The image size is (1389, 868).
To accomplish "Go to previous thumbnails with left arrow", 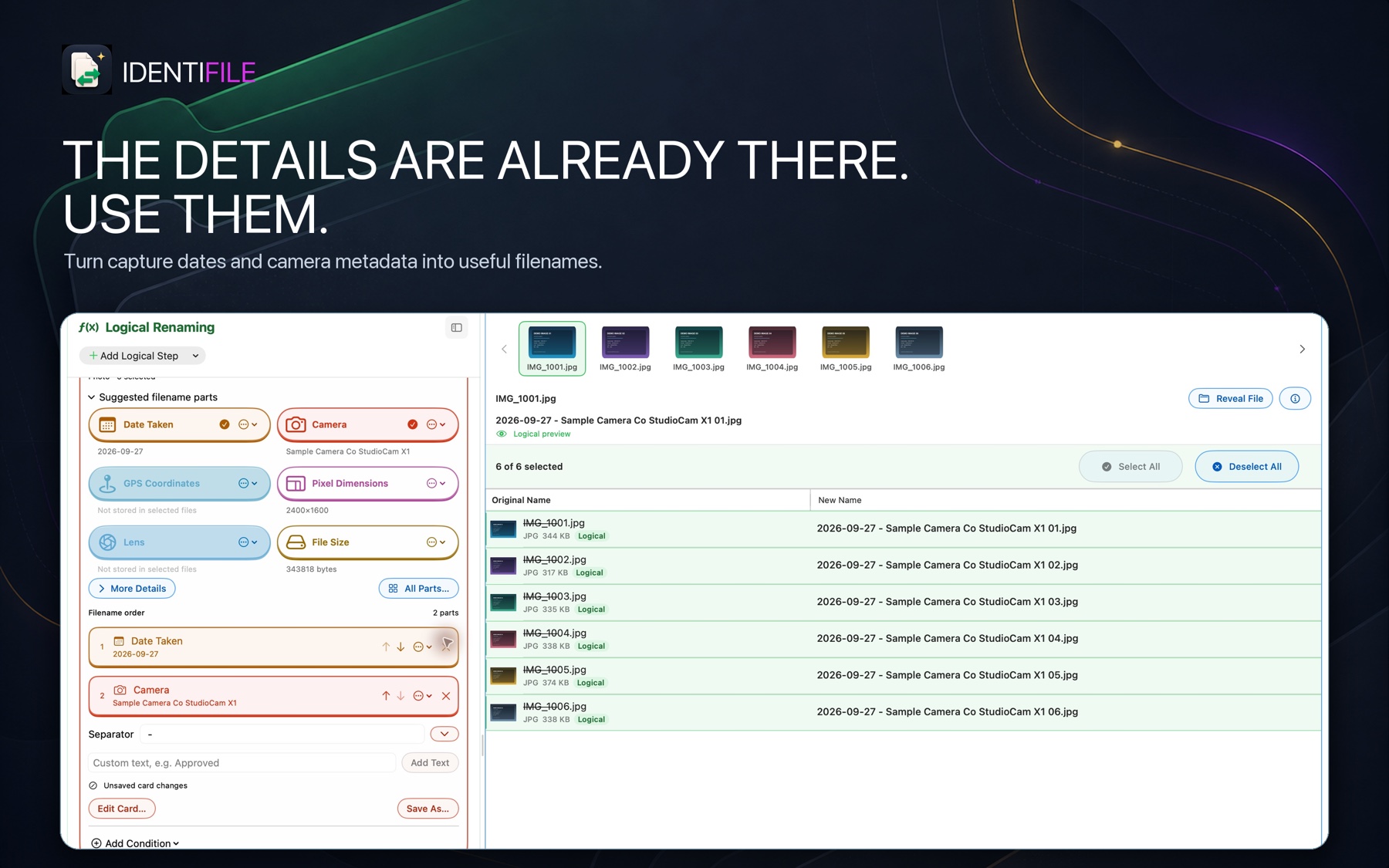I will [505, 350].
